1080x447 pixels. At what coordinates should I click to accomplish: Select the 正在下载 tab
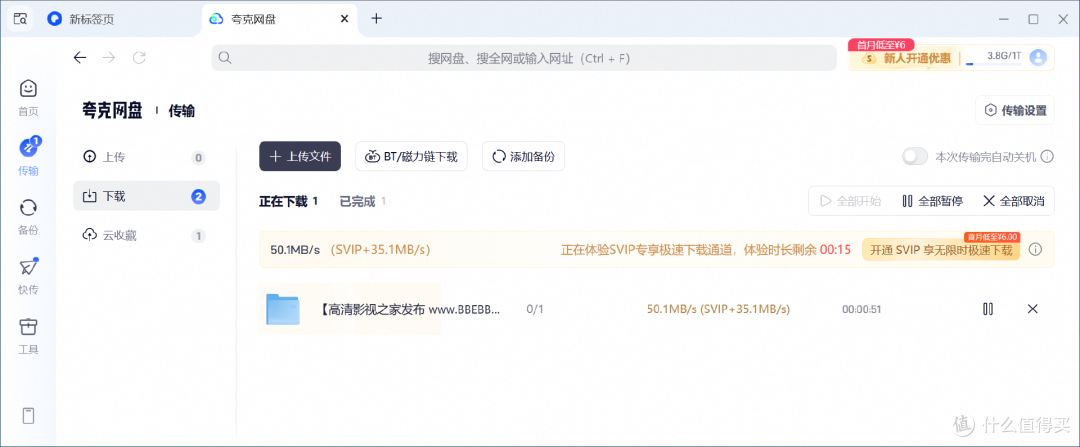289,201
